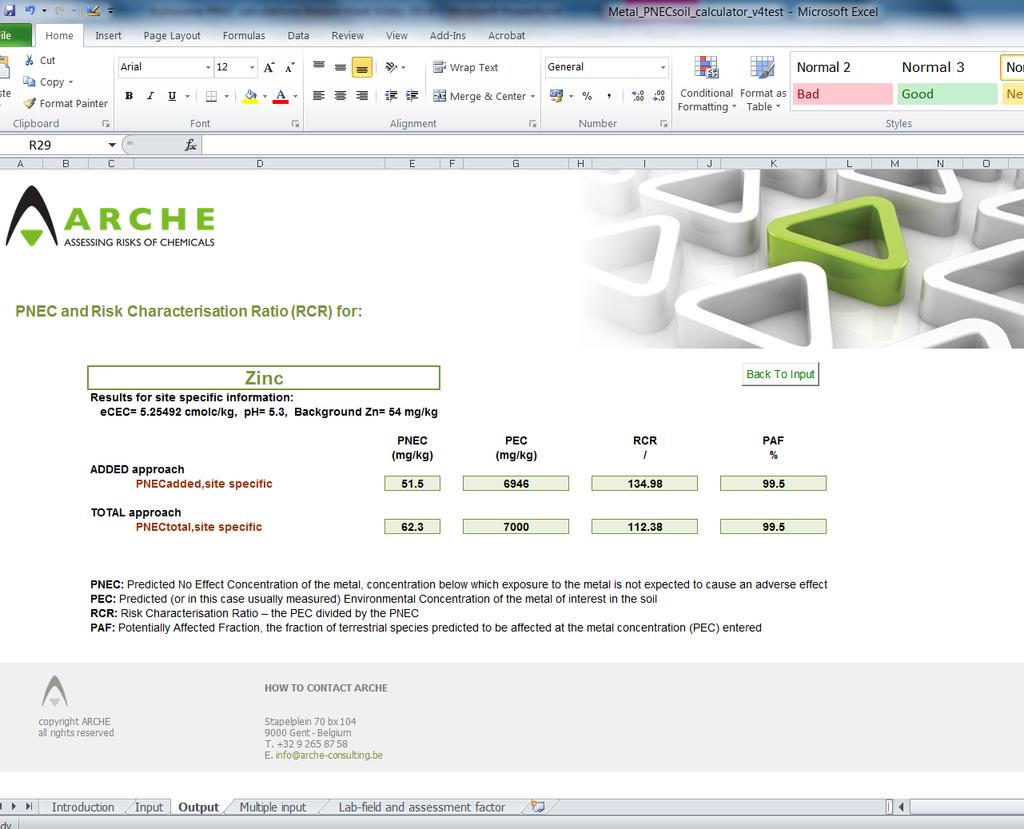Image resolution: width=1024 pixels, height=829 pixels.
Task: Click the Increase Indent icon
Action: click(x=412, y=96)
